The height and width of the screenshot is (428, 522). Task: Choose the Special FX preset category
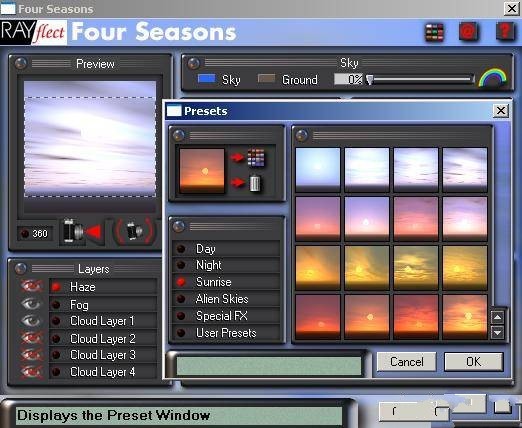pos(226,316)
